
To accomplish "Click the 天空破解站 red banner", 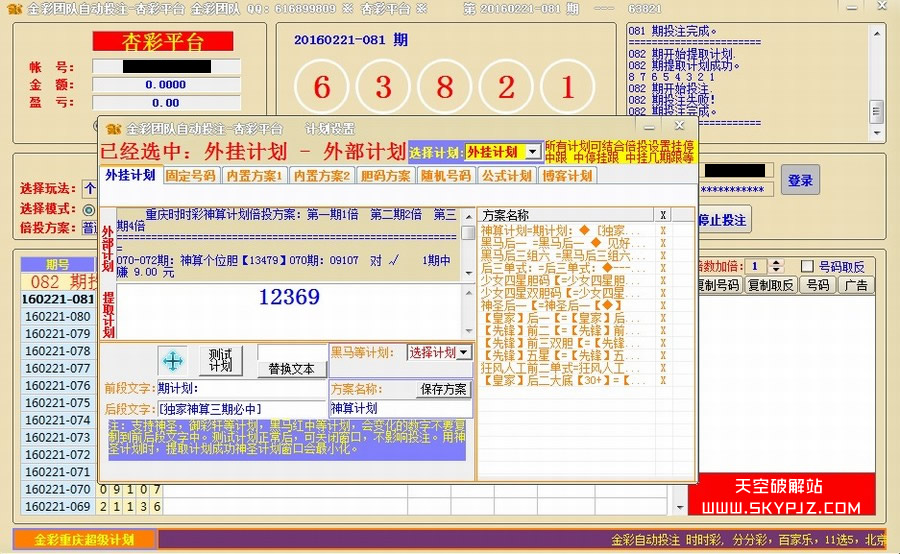I will pyautogui.click(x=781, y=494).
